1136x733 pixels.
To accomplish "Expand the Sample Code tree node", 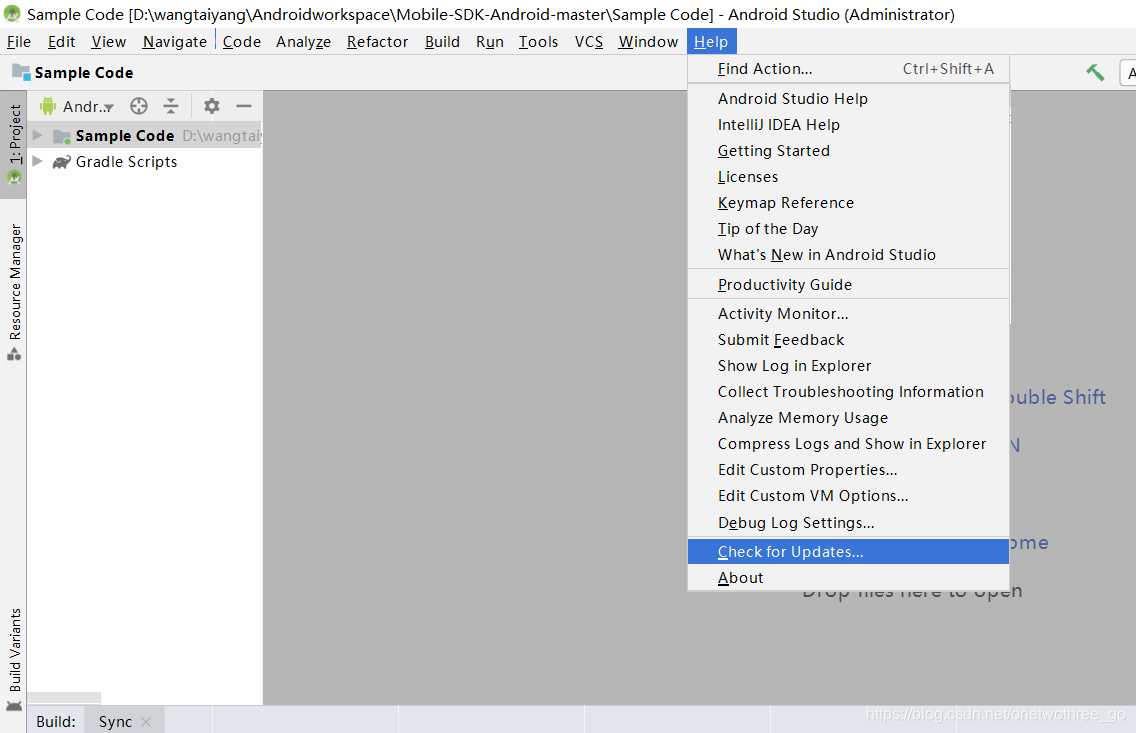I will [38, 135].
